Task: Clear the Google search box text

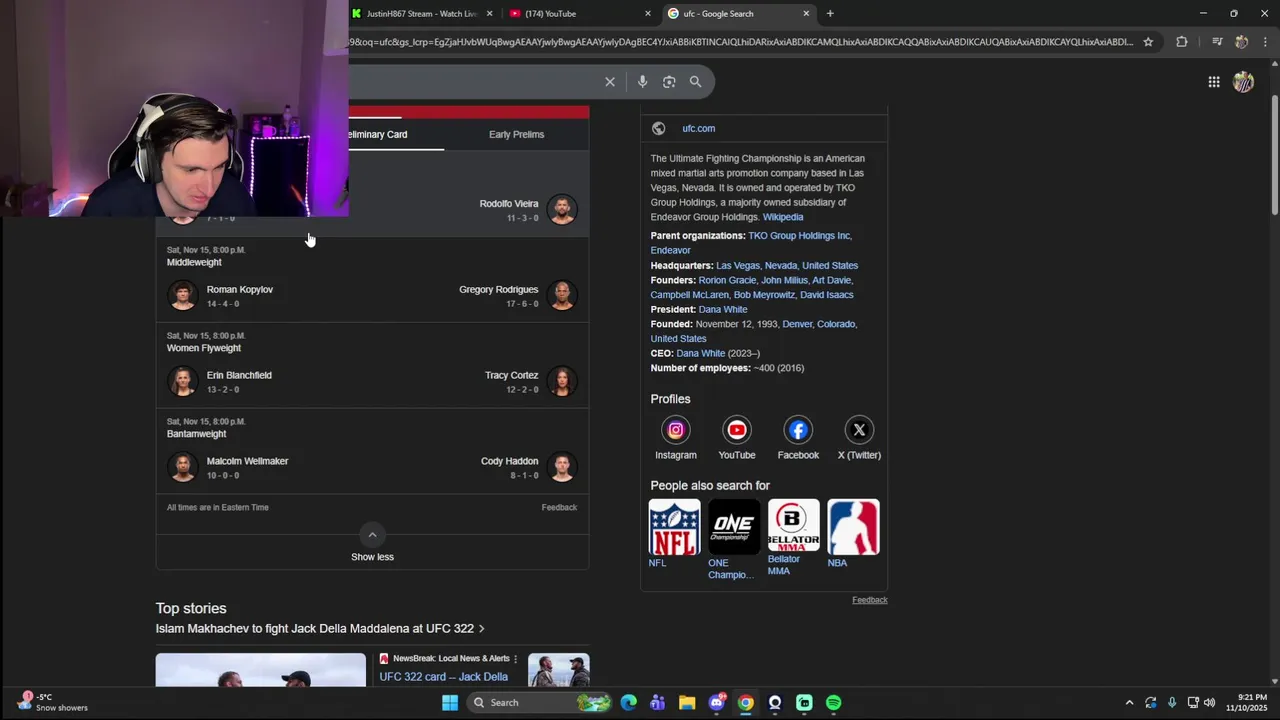Action: pyautogui.click(x=610, y=82)
